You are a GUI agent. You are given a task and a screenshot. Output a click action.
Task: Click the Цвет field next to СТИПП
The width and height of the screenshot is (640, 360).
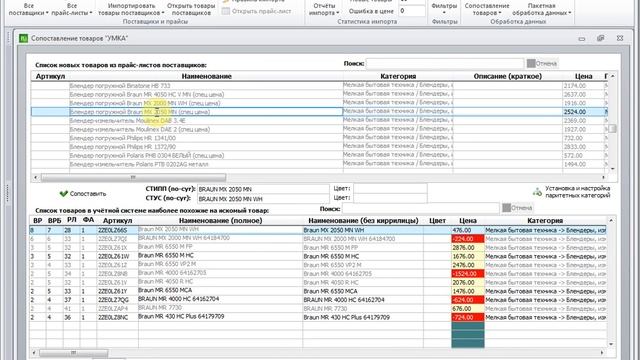(x=390, y=189)
